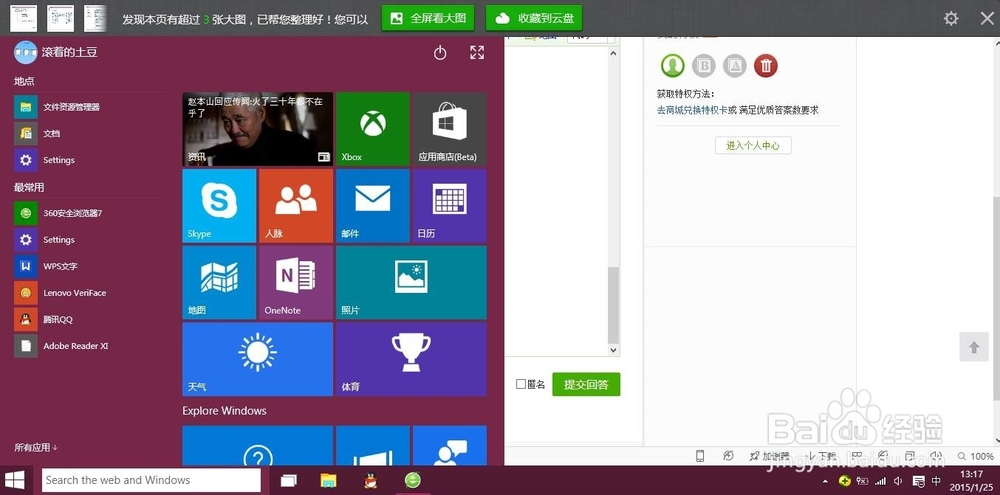This screenshot has width=1000, height=495.
Task: Open the help tile under Explore Windows
Action: pyautogui.click(x=258, y=446)
